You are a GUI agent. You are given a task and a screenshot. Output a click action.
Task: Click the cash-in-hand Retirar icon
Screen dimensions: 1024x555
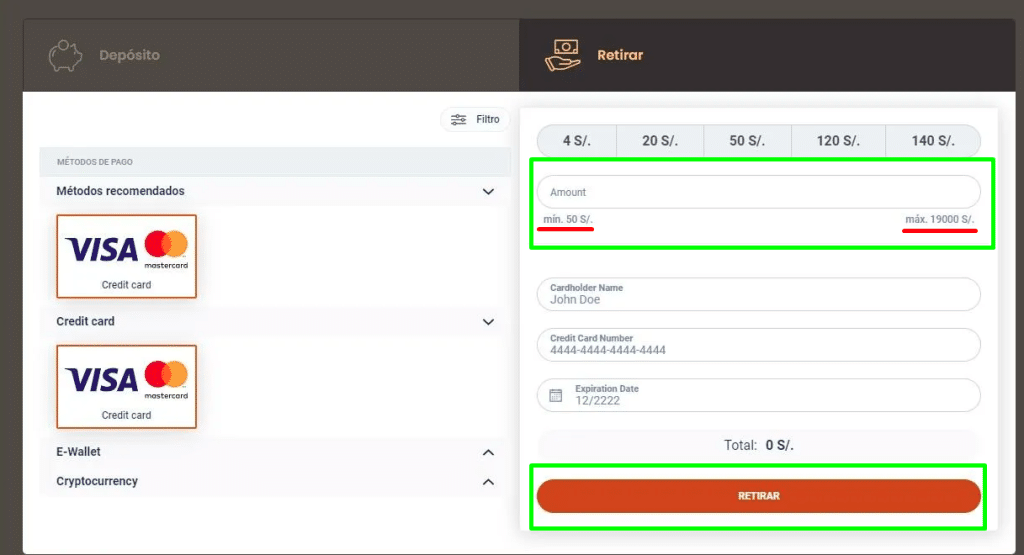[x=563, y=55]
